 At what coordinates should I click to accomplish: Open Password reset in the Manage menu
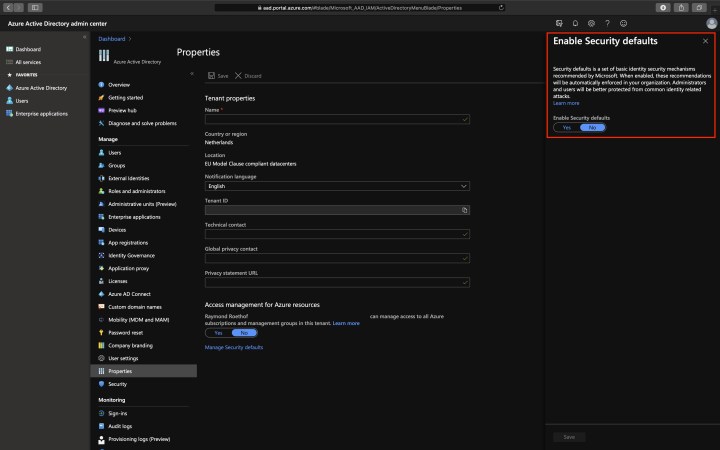coord(124,331)
